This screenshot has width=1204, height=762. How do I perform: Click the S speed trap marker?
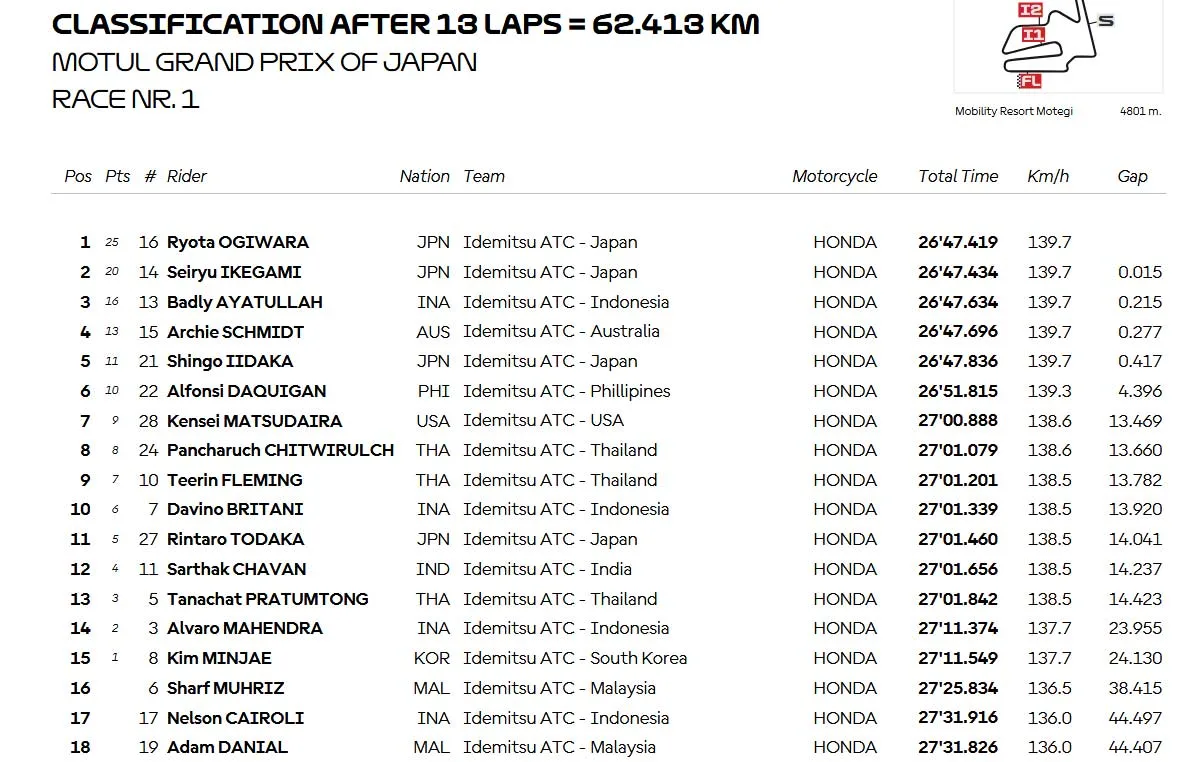click(1105, 20)
